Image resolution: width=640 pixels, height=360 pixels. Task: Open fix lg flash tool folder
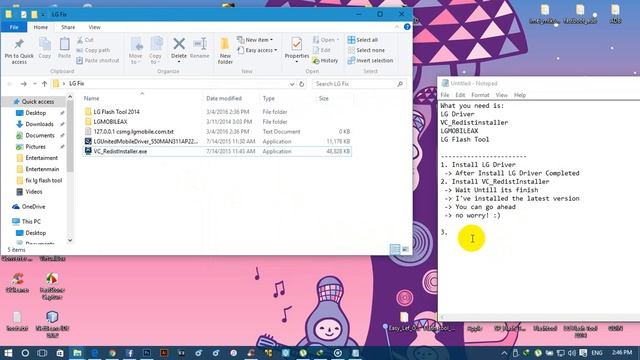pyautogui.click(x=44, y=180)
